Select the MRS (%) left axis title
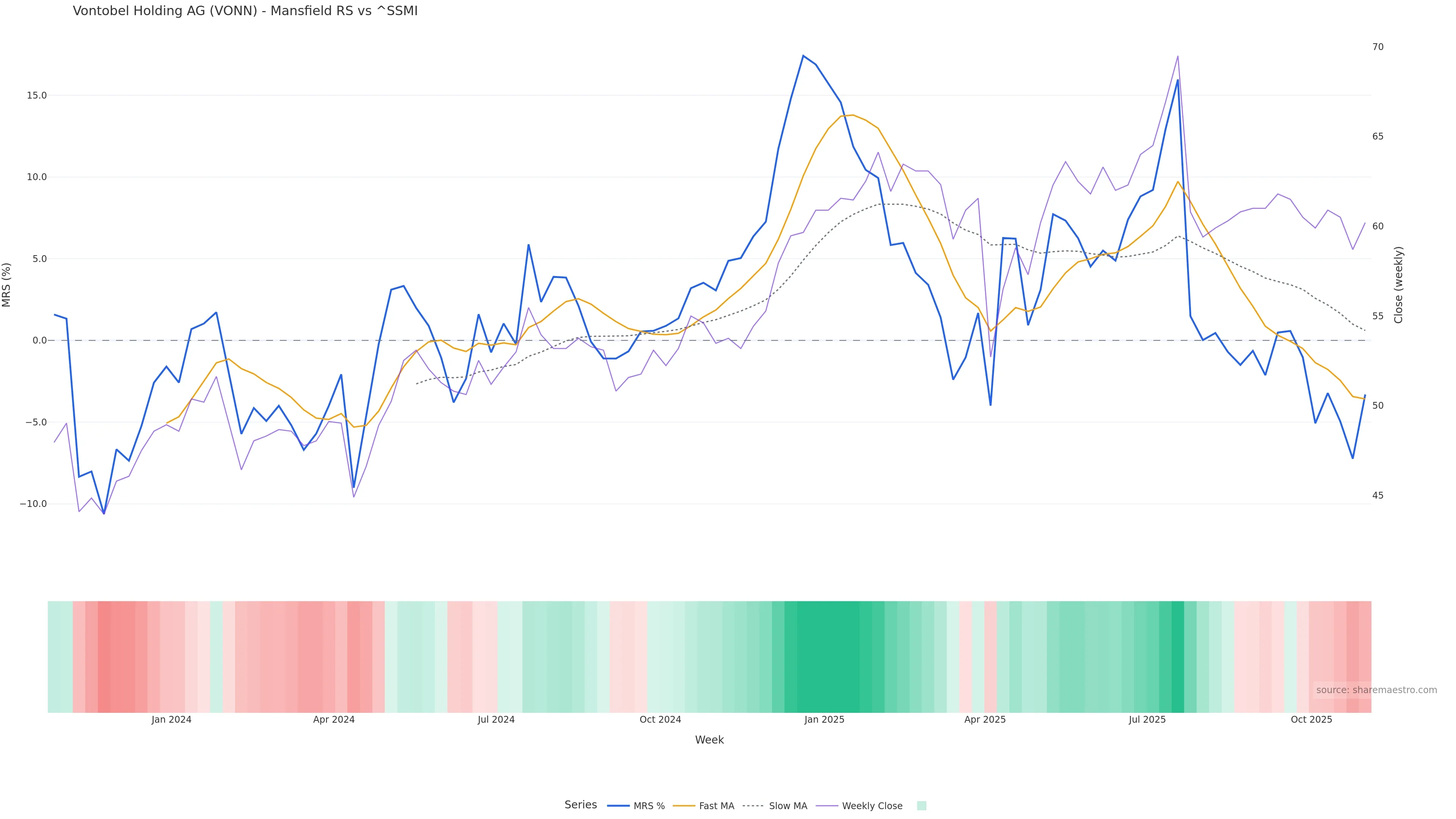Viewport: 1456px width, 819px height. pos(7,285)
